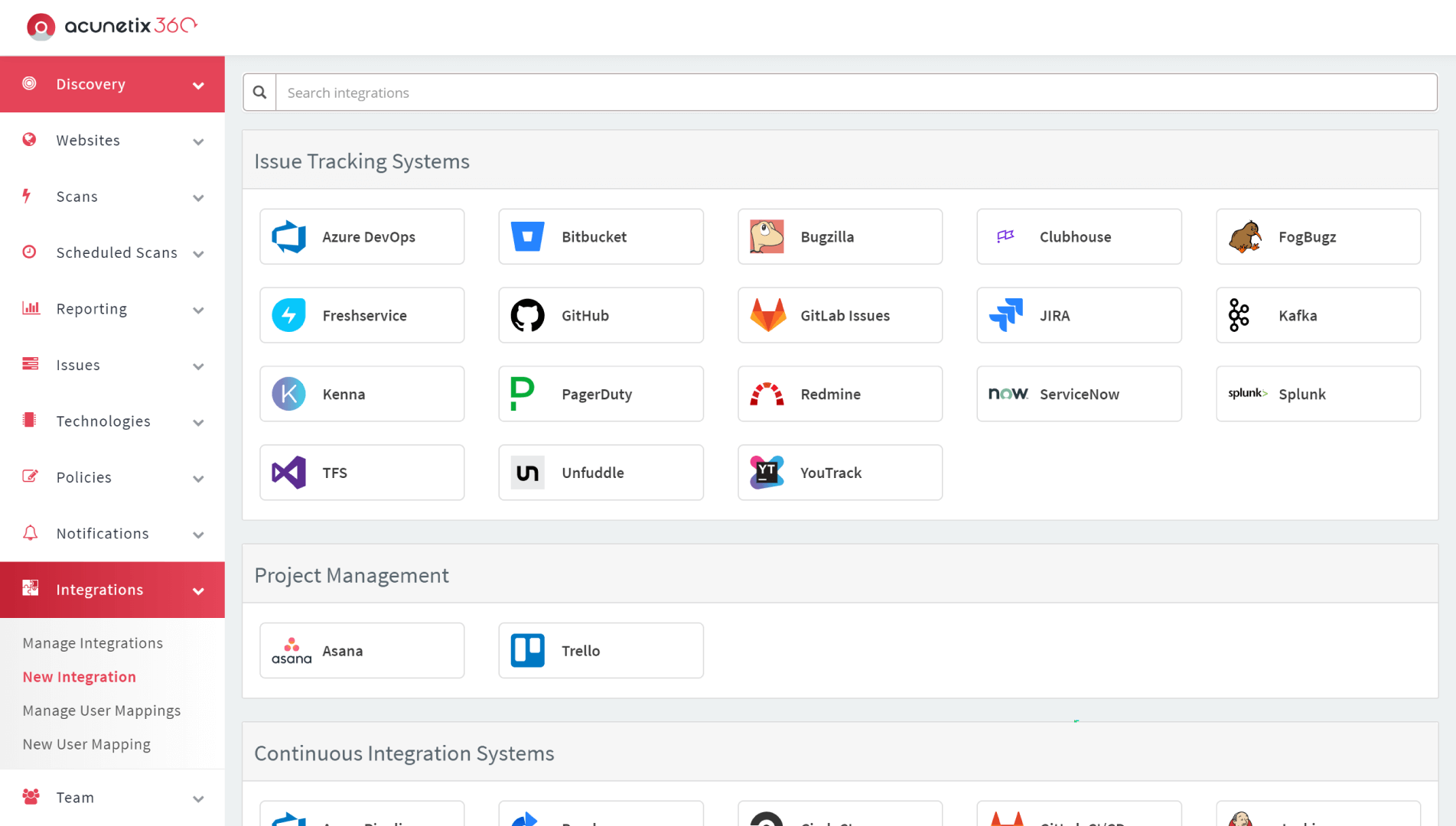Open the Discovery sidebar section

click(x=112, y=84)
